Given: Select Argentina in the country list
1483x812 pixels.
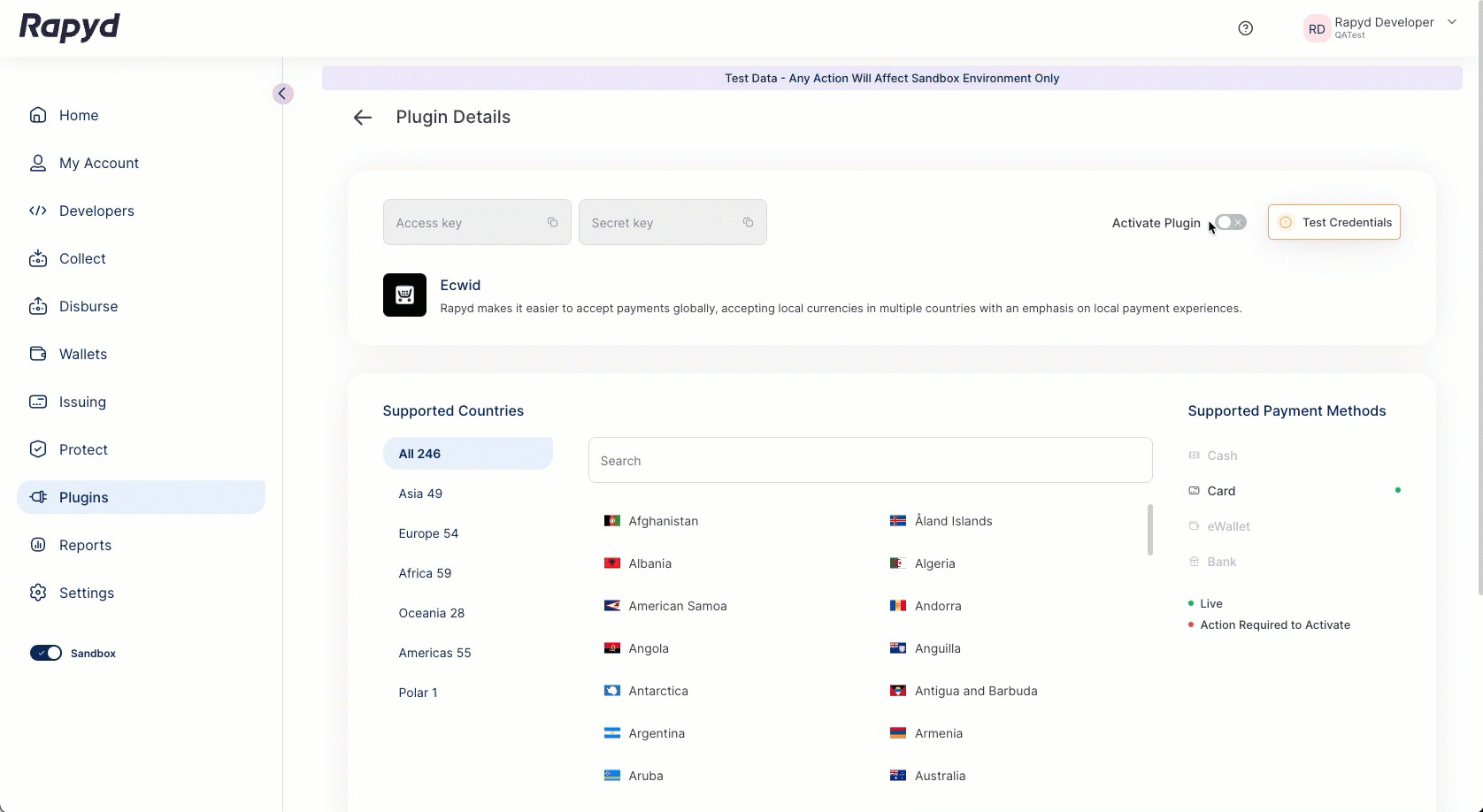Looking at the screenshot, I should 656,733.
